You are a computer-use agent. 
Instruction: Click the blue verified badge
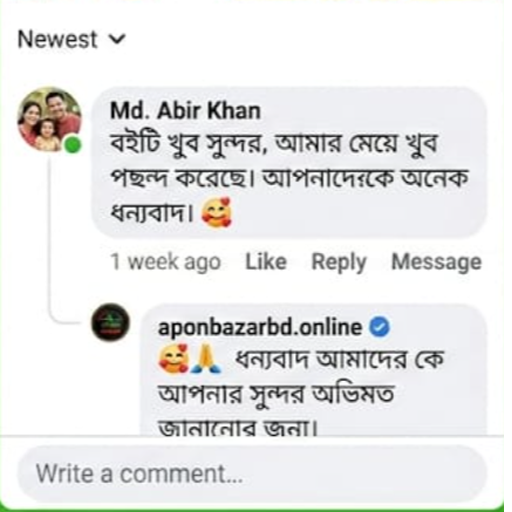(379, 327)
